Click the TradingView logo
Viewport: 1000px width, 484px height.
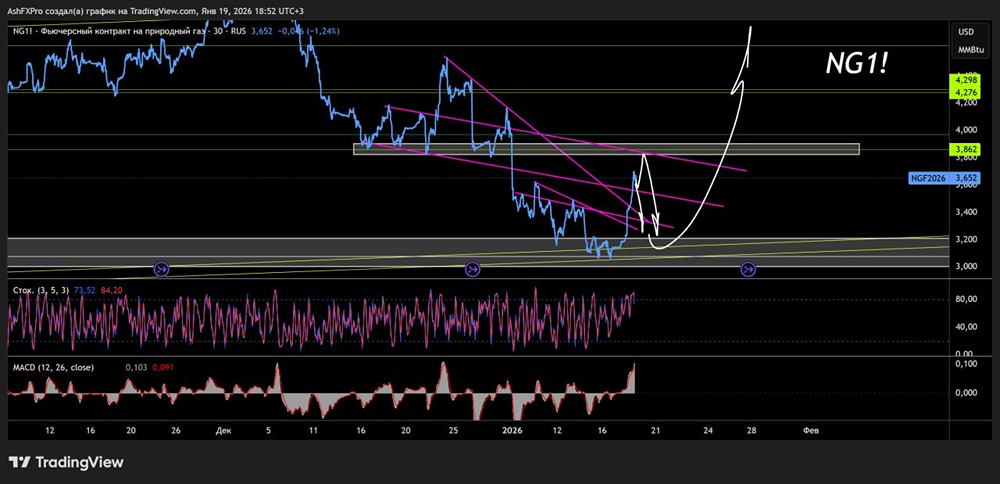[x=66, y=462]
